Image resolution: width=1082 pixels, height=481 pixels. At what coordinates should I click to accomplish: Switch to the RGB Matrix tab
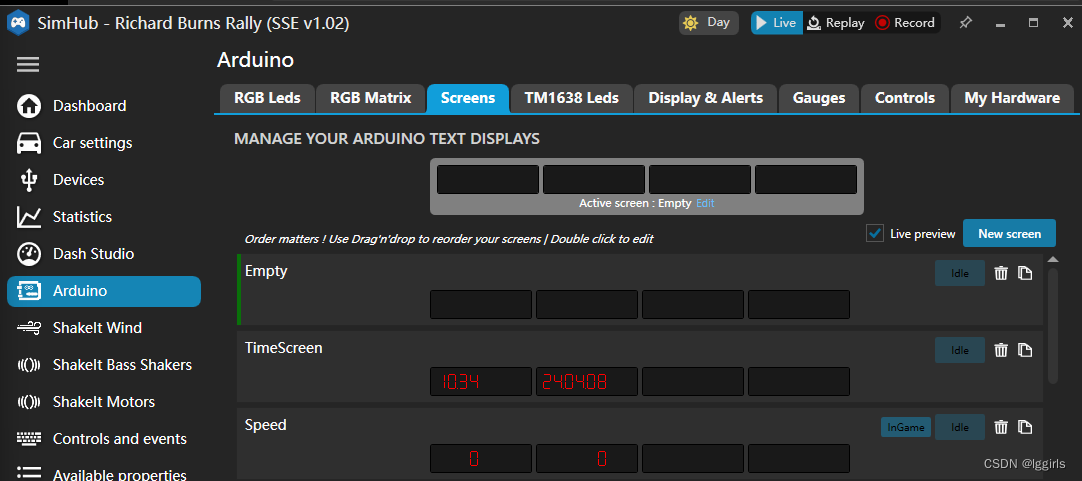point(371,98)
